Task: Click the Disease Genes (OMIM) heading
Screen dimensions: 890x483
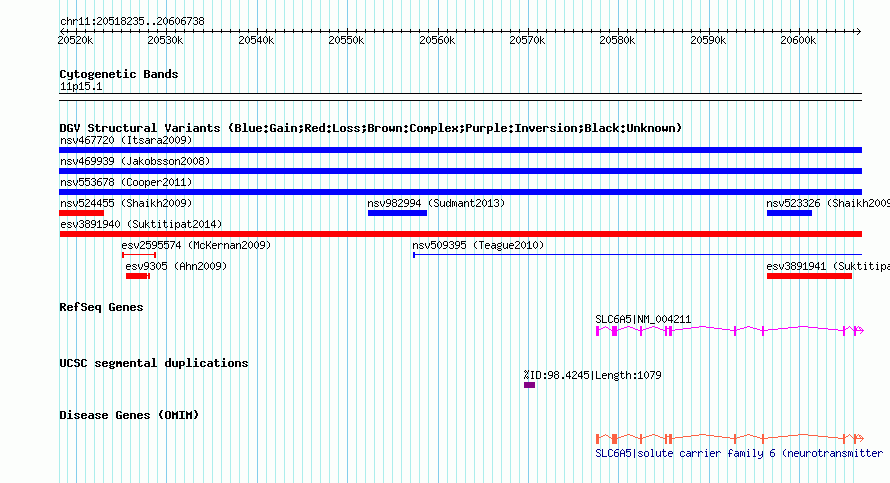Action: (x=129, y=415)
